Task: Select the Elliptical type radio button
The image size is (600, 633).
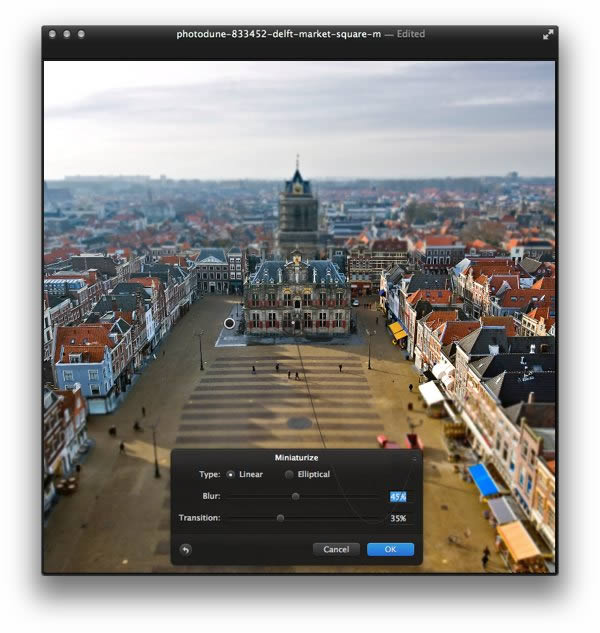Action: click(x=289, y=475)
